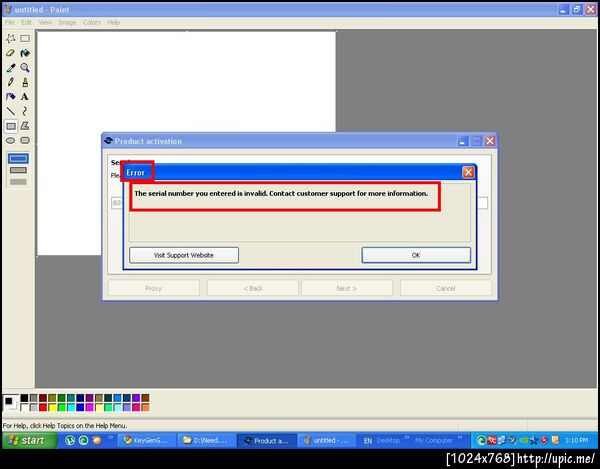Click the foreground/background color indicator box
Image resolution: width=600 pixels, height=469 pixels.
pos(10,403)
